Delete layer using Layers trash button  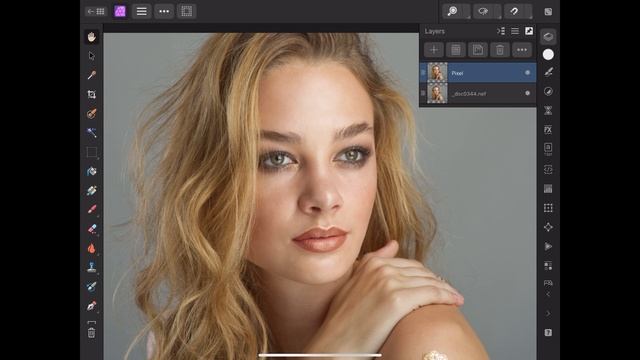[500, 50]
